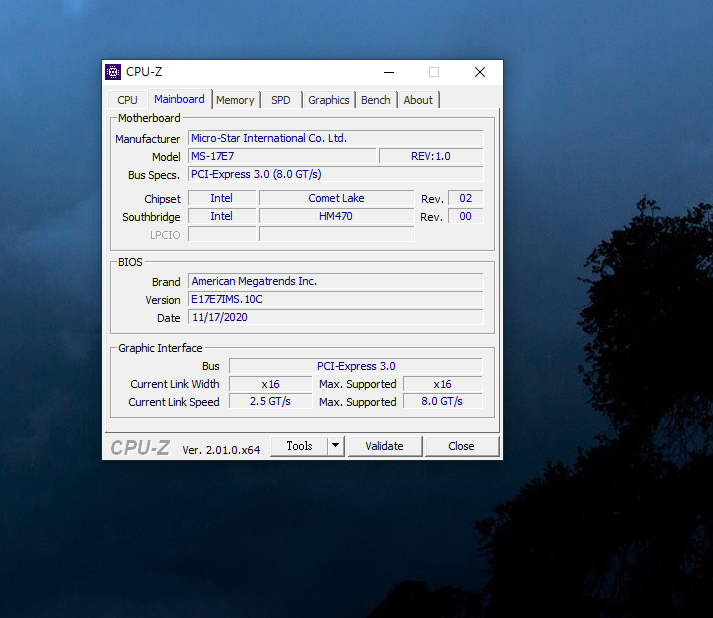Switch to the Bench tab

[x=376, y=100]
